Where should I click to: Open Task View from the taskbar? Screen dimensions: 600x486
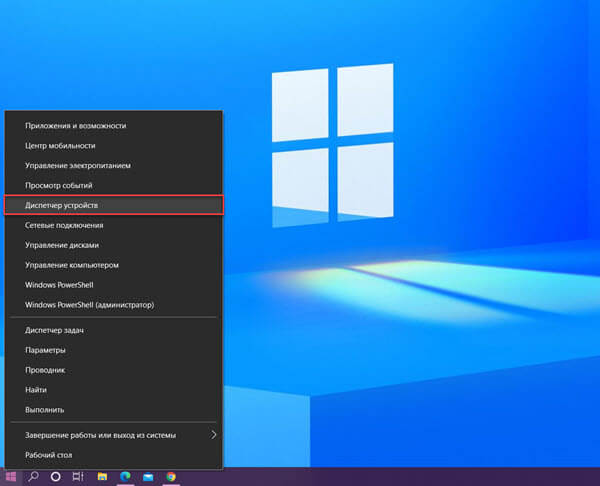coord(78,477)
